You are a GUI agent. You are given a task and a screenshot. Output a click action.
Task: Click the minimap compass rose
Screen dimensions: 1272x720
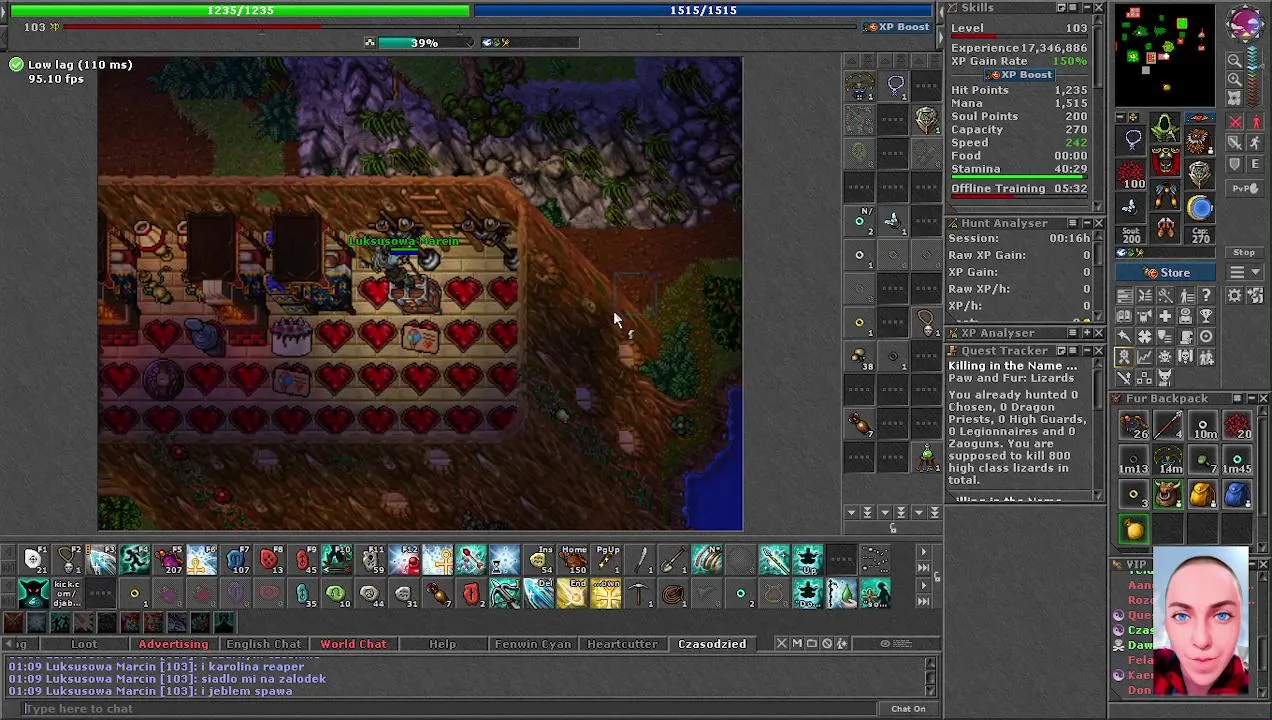pos(1245,24)
